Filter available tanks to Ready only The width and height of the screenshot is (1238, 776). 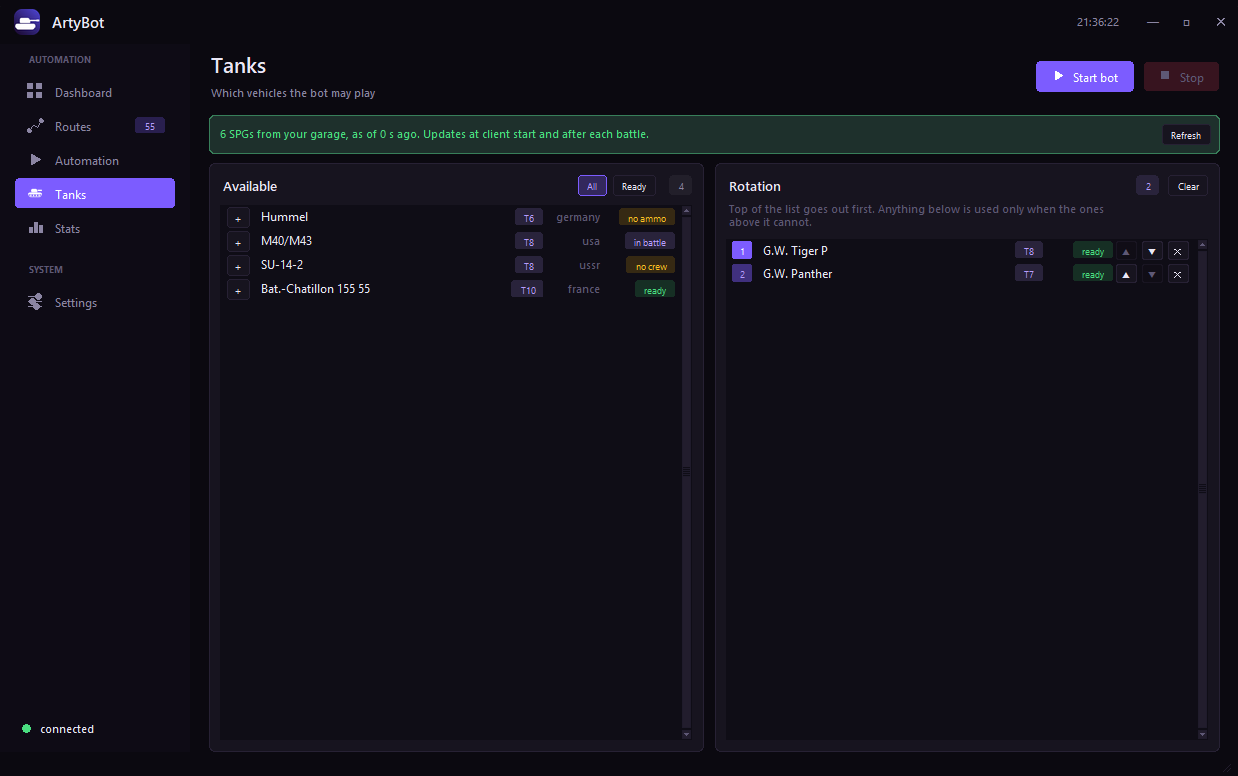click(634, 186)
